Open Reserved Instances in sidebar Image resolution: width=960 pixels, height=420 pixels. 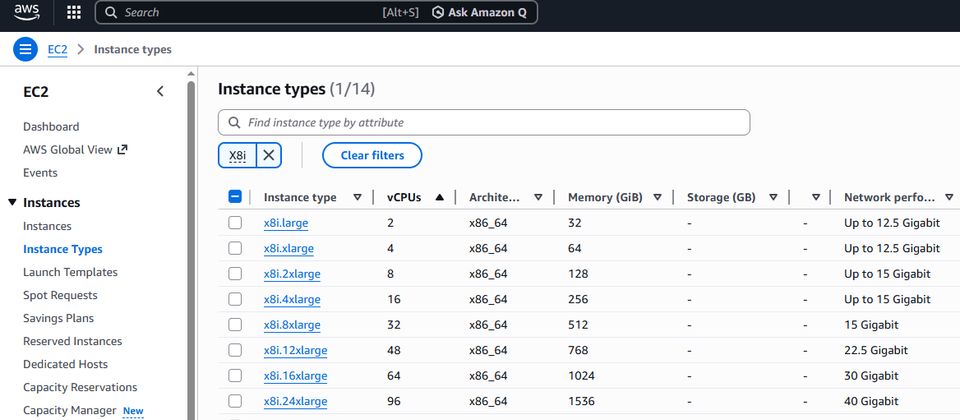tap(72, 341)
